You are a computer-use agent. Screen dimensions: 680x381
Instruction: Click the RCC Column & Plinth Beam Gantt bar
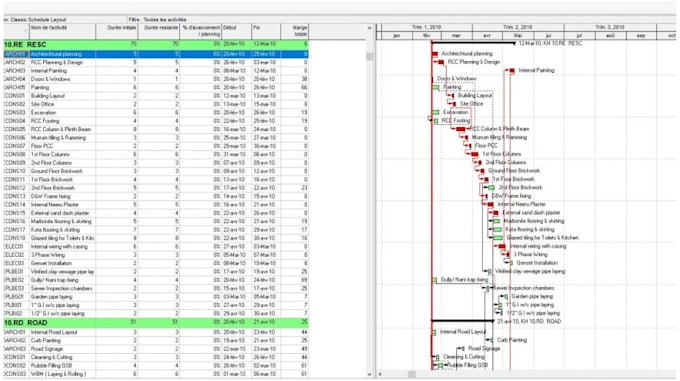pos(461,129)
